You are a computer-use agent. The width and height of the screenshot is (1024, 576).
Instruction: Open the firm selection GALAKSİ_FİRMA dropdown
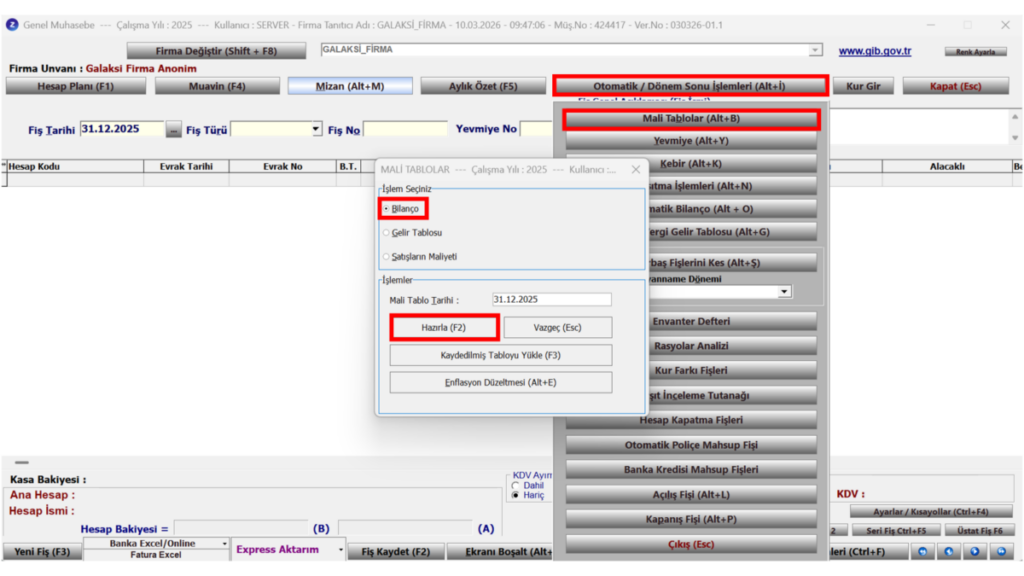pyautogui.click(x=815, y=50)
